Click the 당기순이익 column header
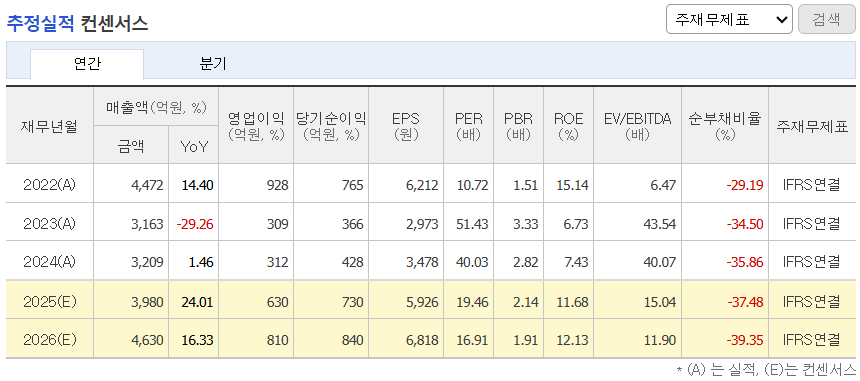This screenshot has height=381, width=860. pos(331,126)
